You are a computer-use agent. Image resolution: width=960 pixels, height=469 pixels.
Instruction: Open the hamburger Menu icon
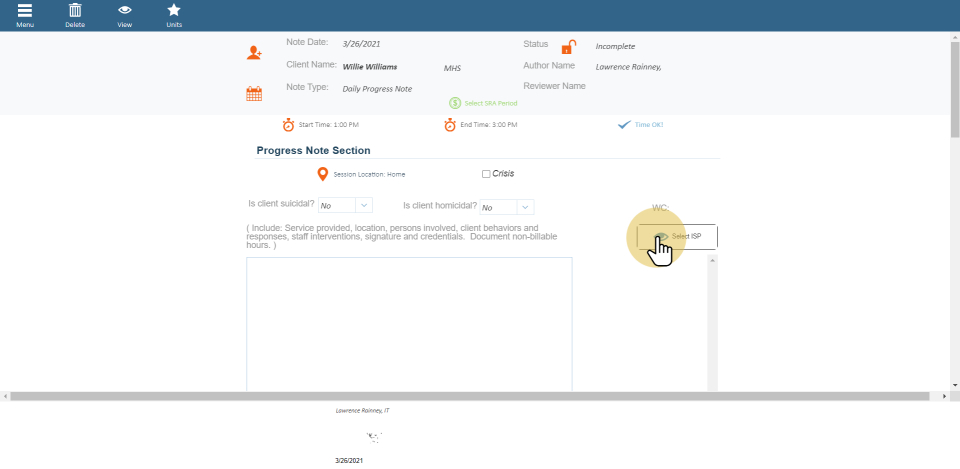[x=24, y=11]
